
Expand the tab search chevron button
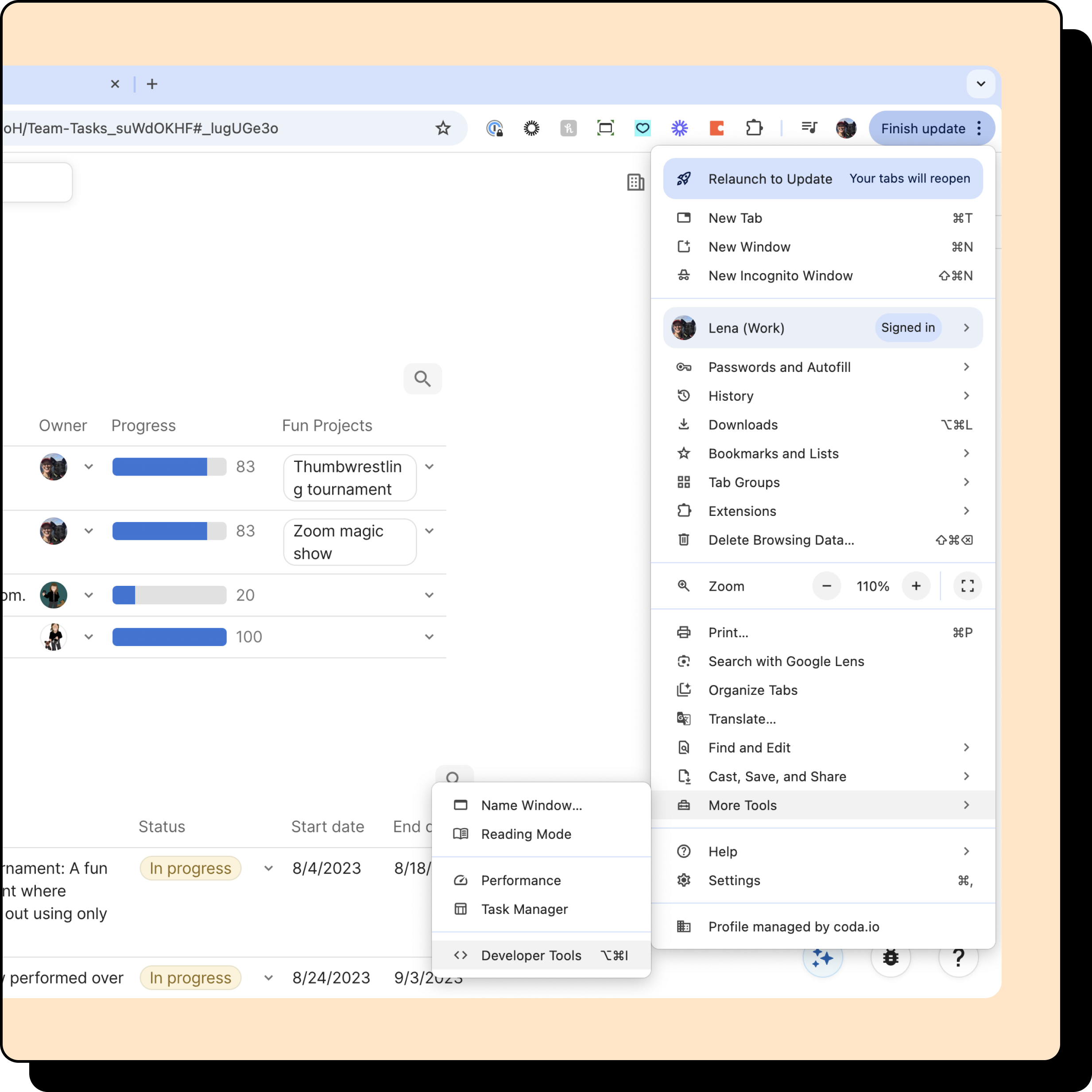(981, 84)
